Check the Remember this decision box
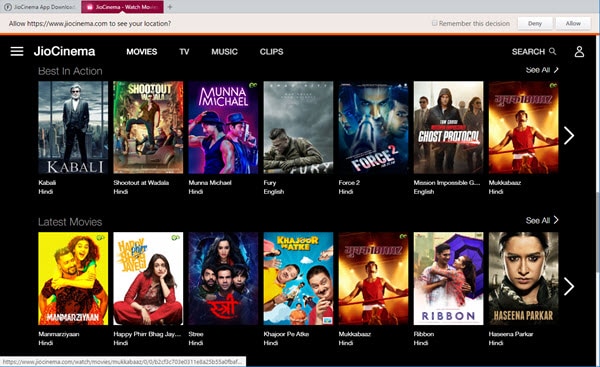The height and width of the screenshot is (367, 600). 434,23
